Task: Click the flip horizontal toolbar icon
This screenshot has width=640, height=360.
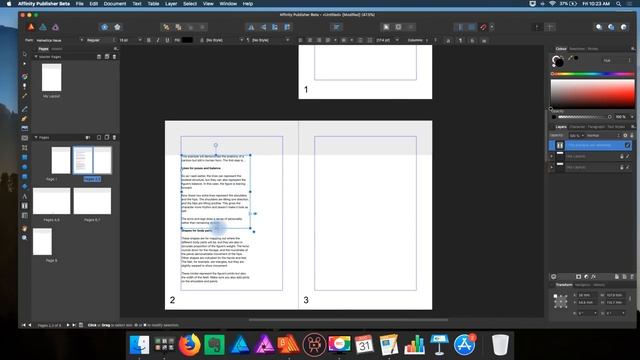Action: click(251, 27)
